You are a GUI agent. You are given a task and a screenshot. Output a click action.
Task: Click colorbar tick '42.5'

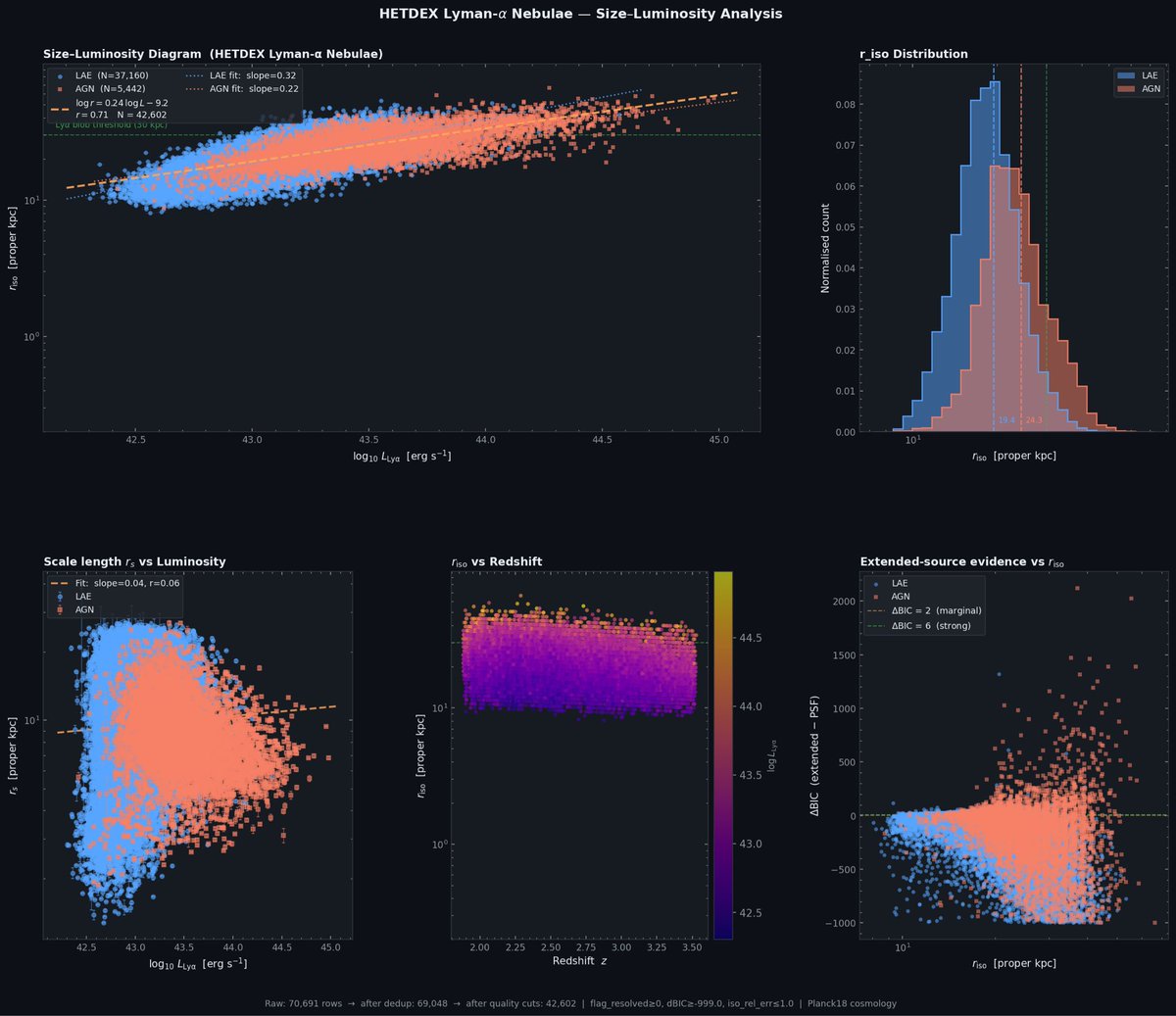pos(751,913)
